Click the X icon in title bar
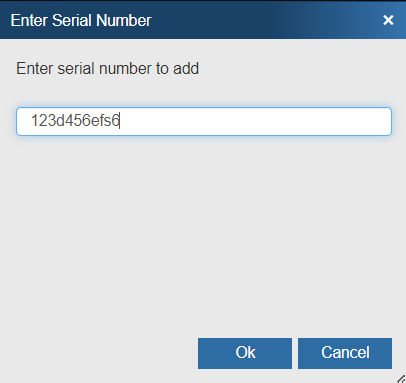The height and width of the screenshot is (383, 406). (x=388, y=20)
